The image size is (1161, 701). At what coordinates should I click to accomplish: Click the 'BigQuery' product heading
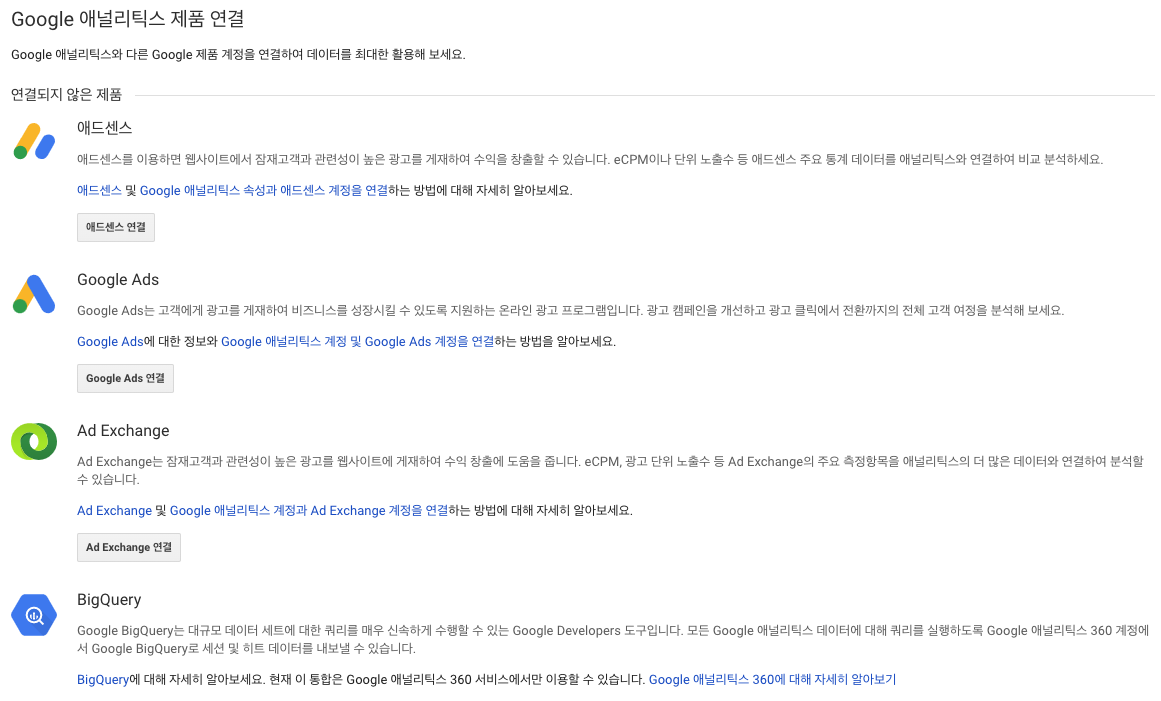click(109, 600)
